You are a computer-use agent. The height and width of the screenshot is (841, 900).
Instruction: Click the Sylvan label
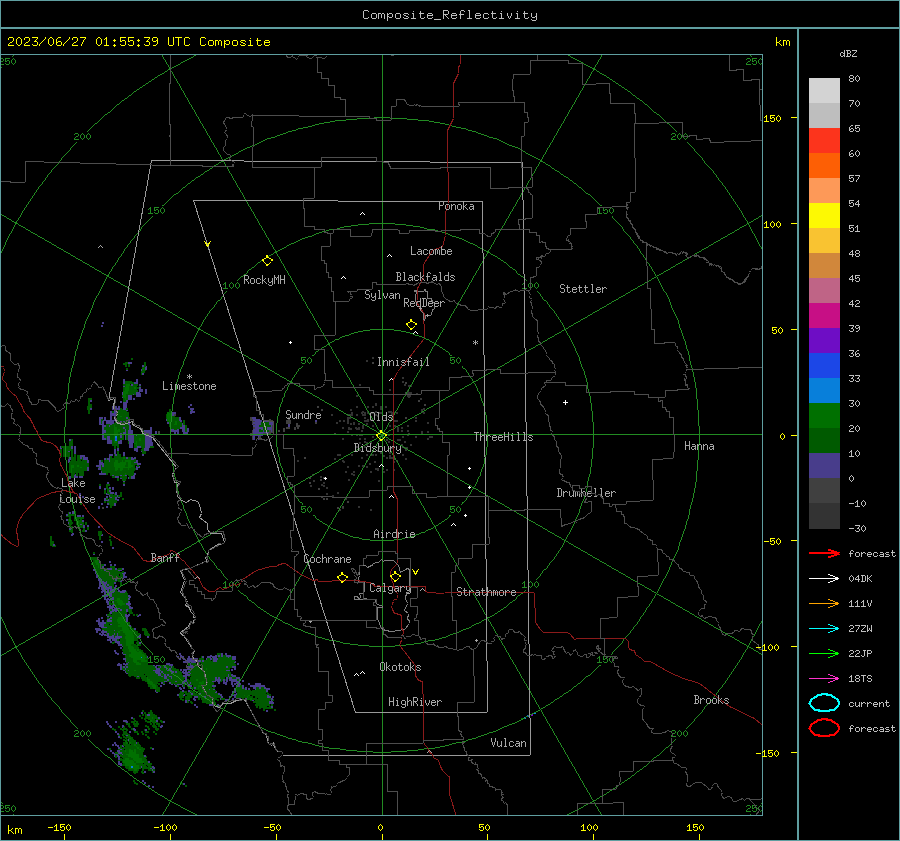point(382,295)
